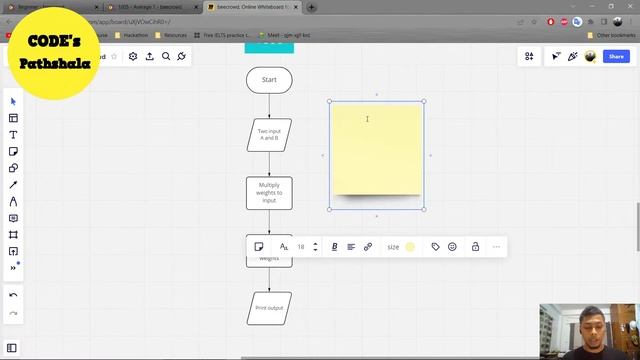Open the Hackathon bookmark folder
The height and width of the screenshot is (360, 640).
(x=131, y=36)
